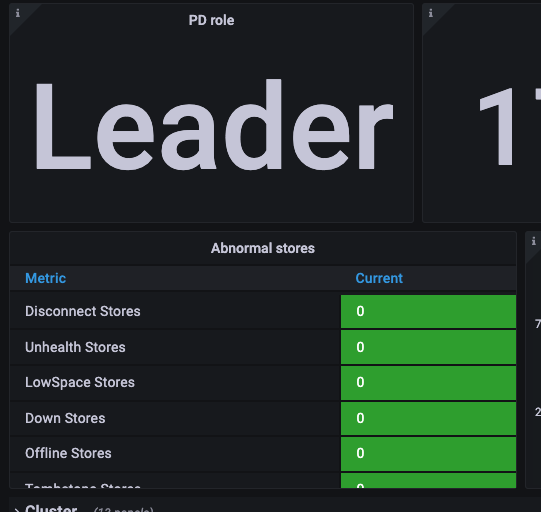Click green value cell for Down Stores
Screen dimensions: 541x512
(428, 418)
